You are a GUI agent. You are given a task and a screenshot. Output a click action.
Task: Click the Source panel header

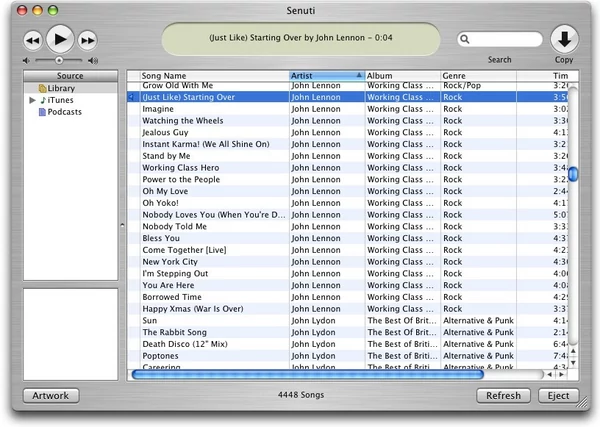click(x=70, y=76)
